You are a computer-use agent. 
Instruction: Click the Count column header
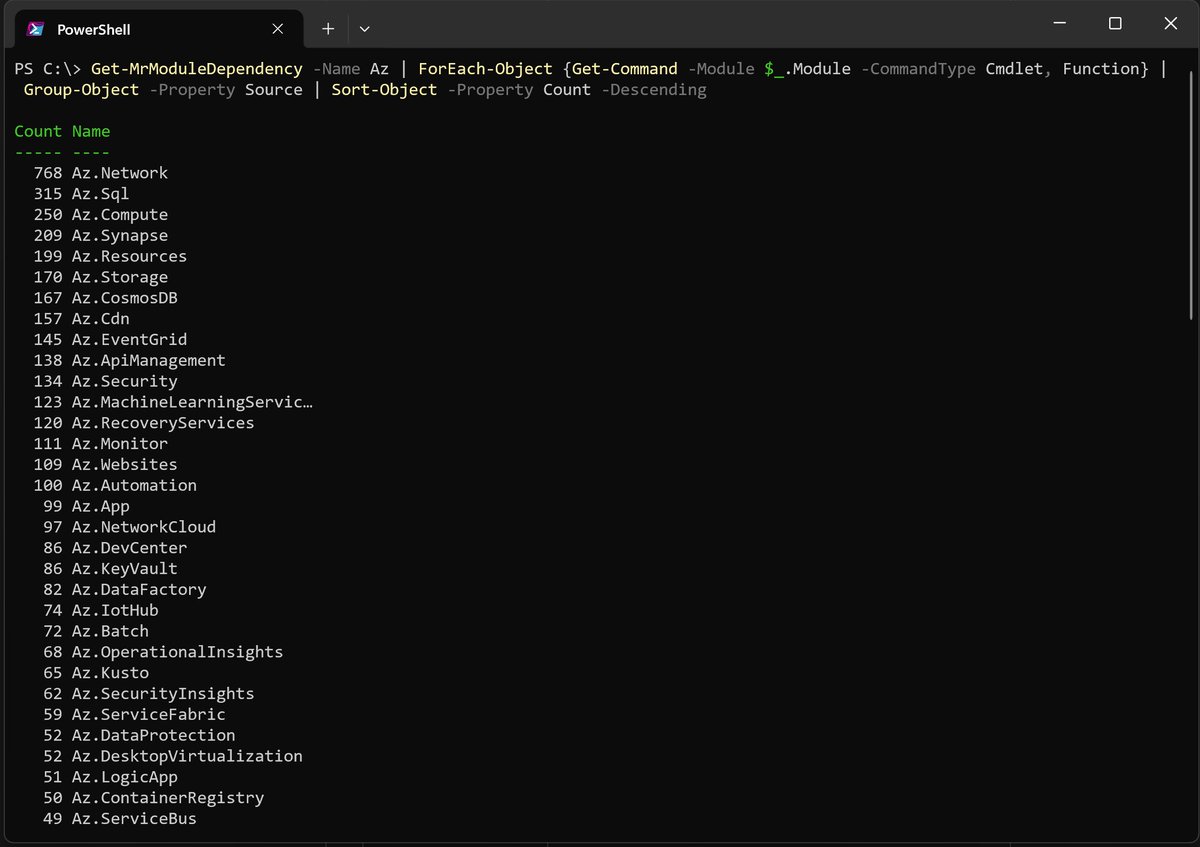coord(38,131)
